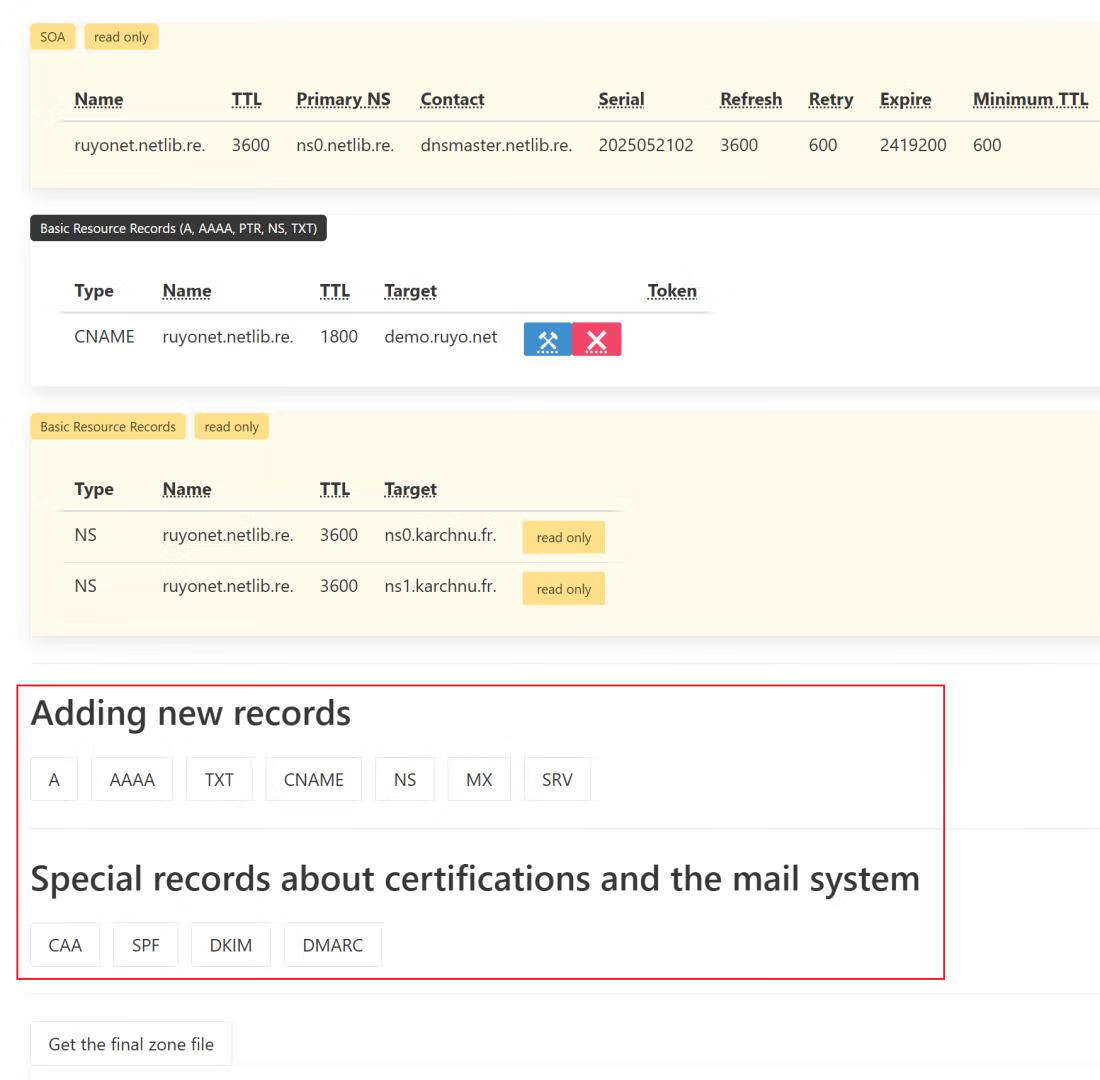Image resolution: width=1100 pixels, height=1080 pixels.
Task: Create a DKIM mail record
Action: 230,945
